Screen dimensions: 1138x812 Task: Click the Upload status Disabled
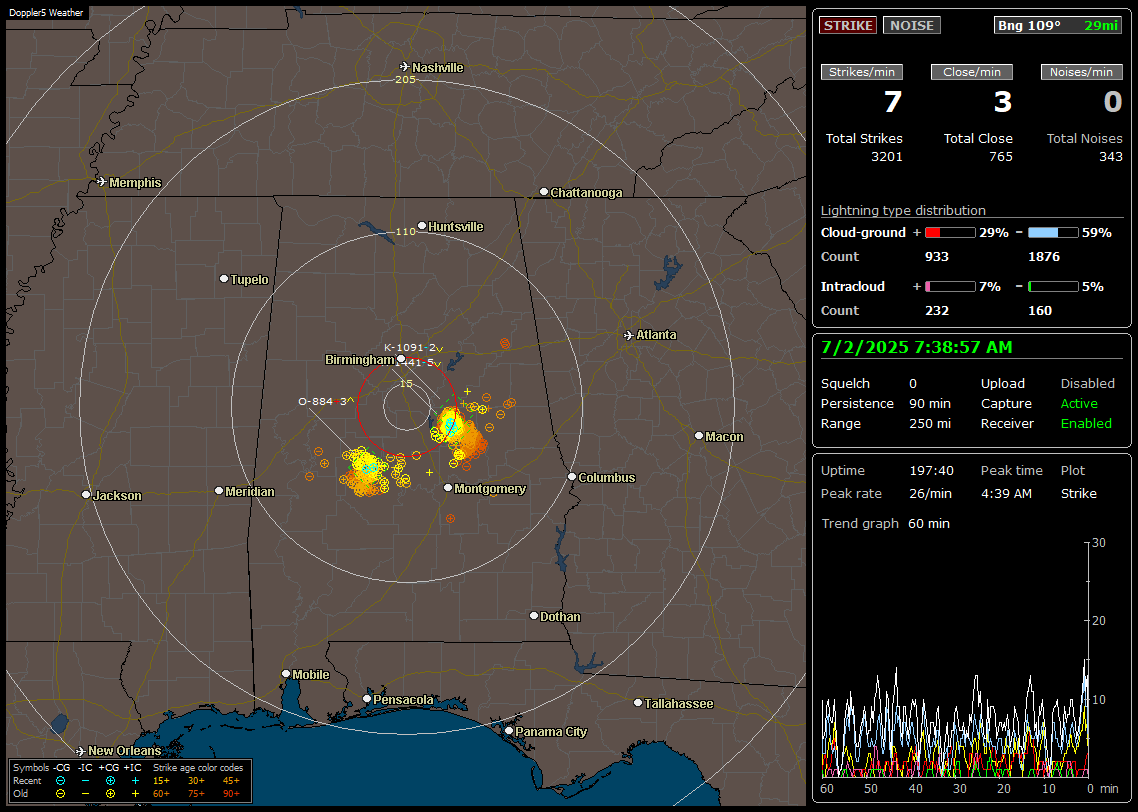click(1087, 384)
